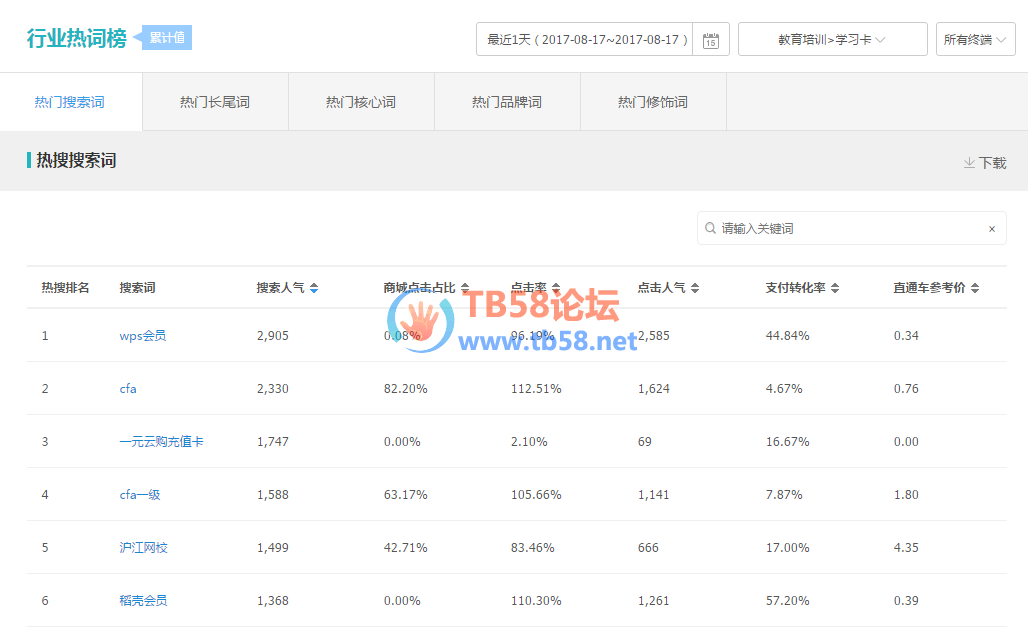The image size is (1028, 642).
Task: Sort by 支付转化率 column arrows
Action: click(x=835, y=288)
